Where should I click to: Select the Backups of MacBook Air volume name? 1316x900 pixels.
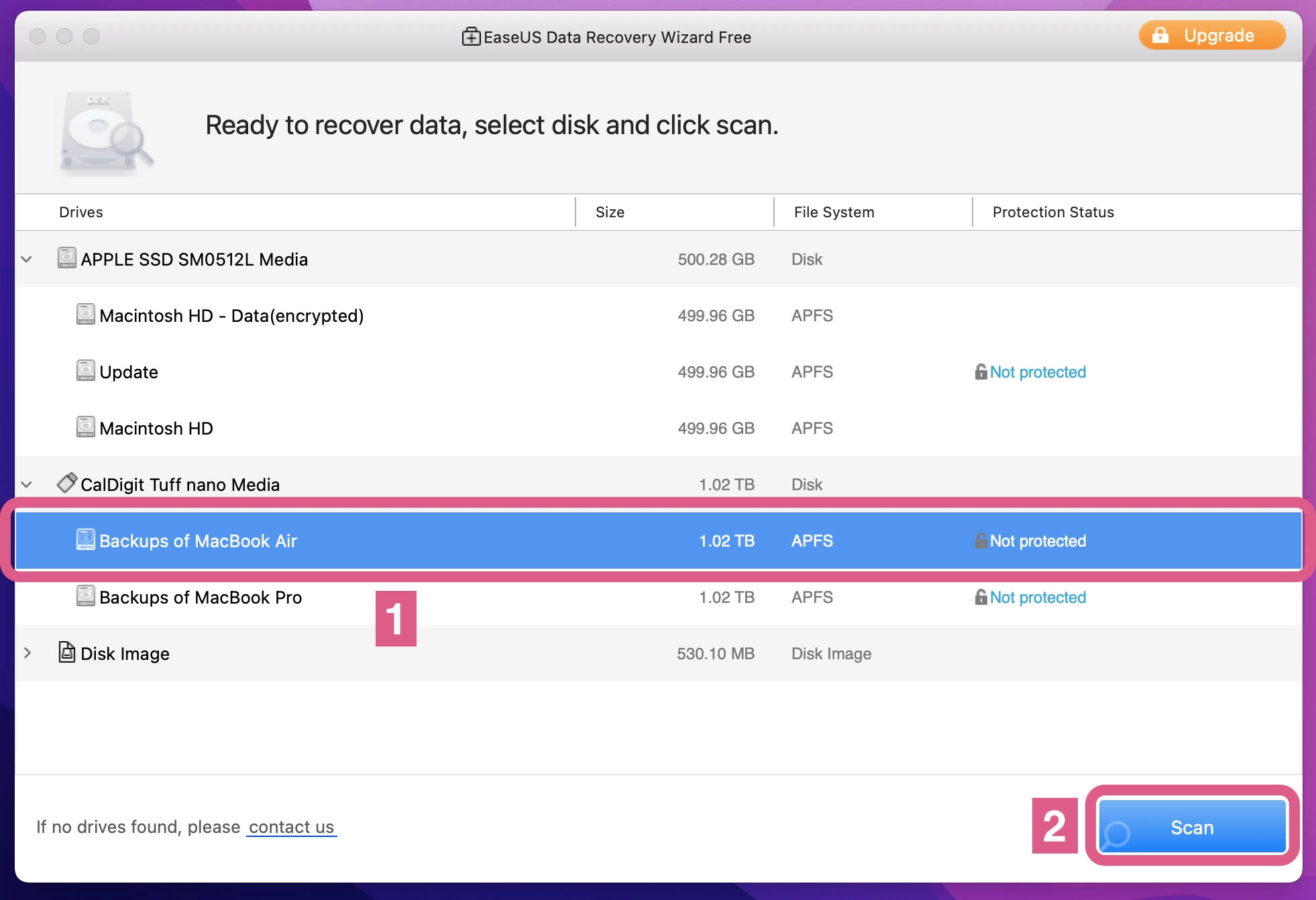coord(198,541)
